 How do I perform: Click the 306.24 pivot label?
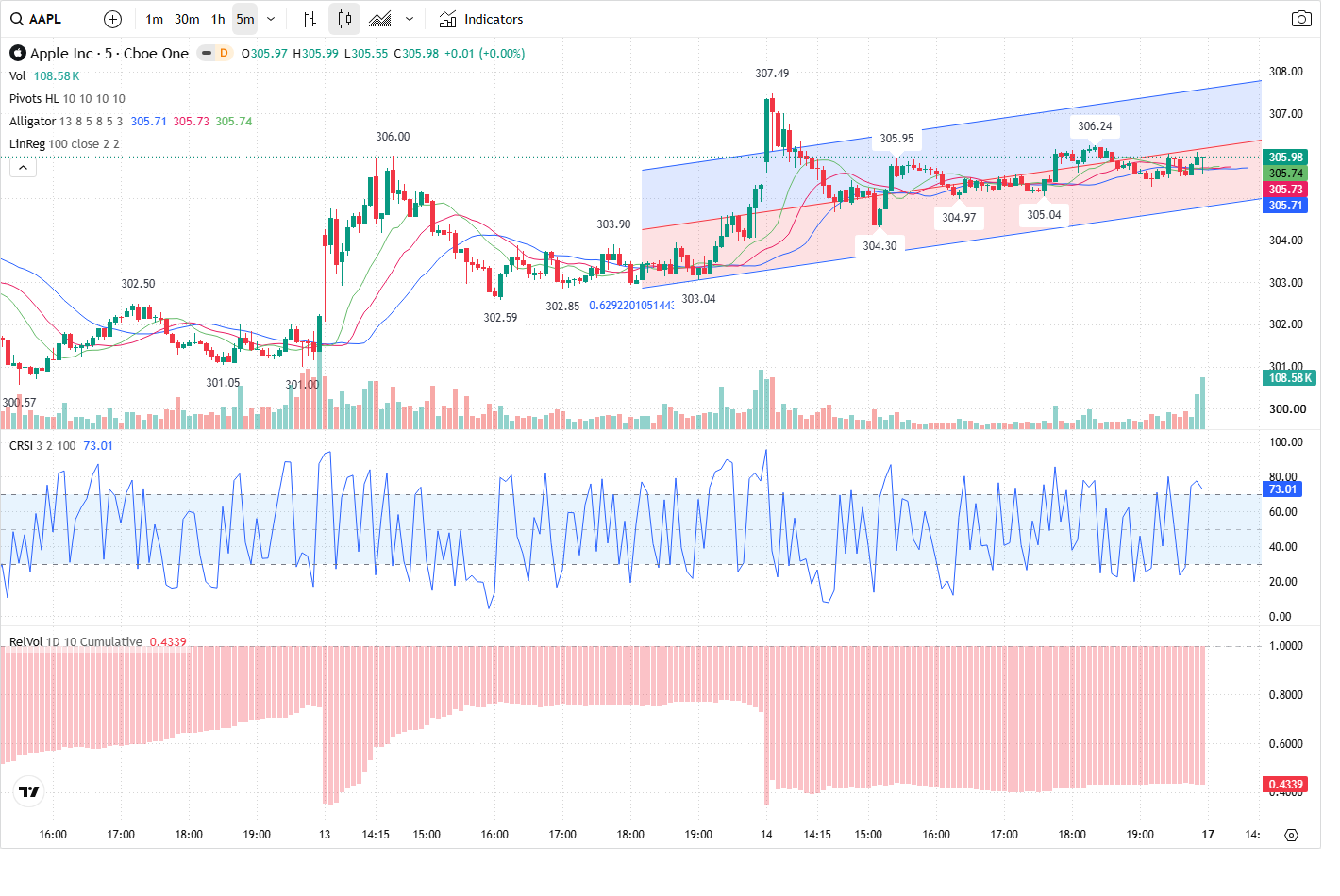click(1095, 126)
